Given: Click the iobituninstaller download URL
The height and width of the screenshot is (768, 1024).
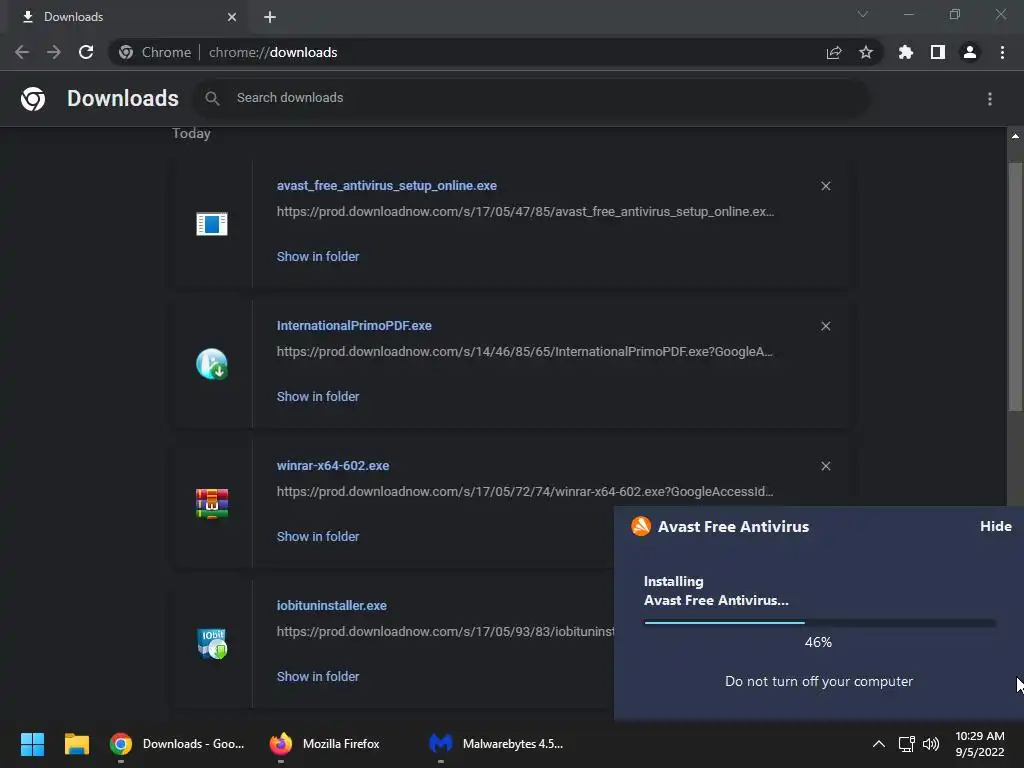Looking at the screenshot, I should click(445, 632).
